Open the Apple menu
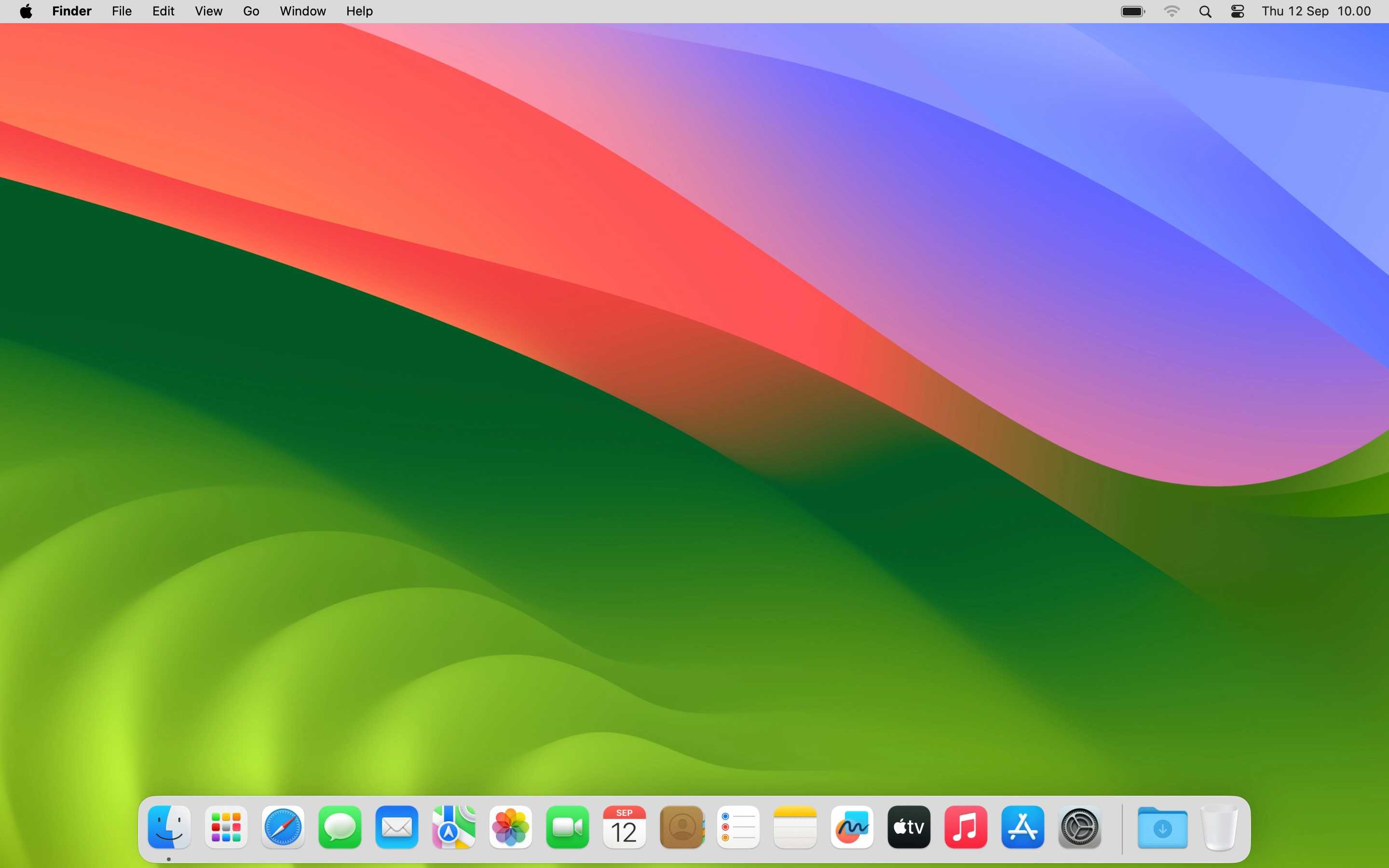Image resolution: width=1389 pixels, height=868 pixels. tap(27, 12)
